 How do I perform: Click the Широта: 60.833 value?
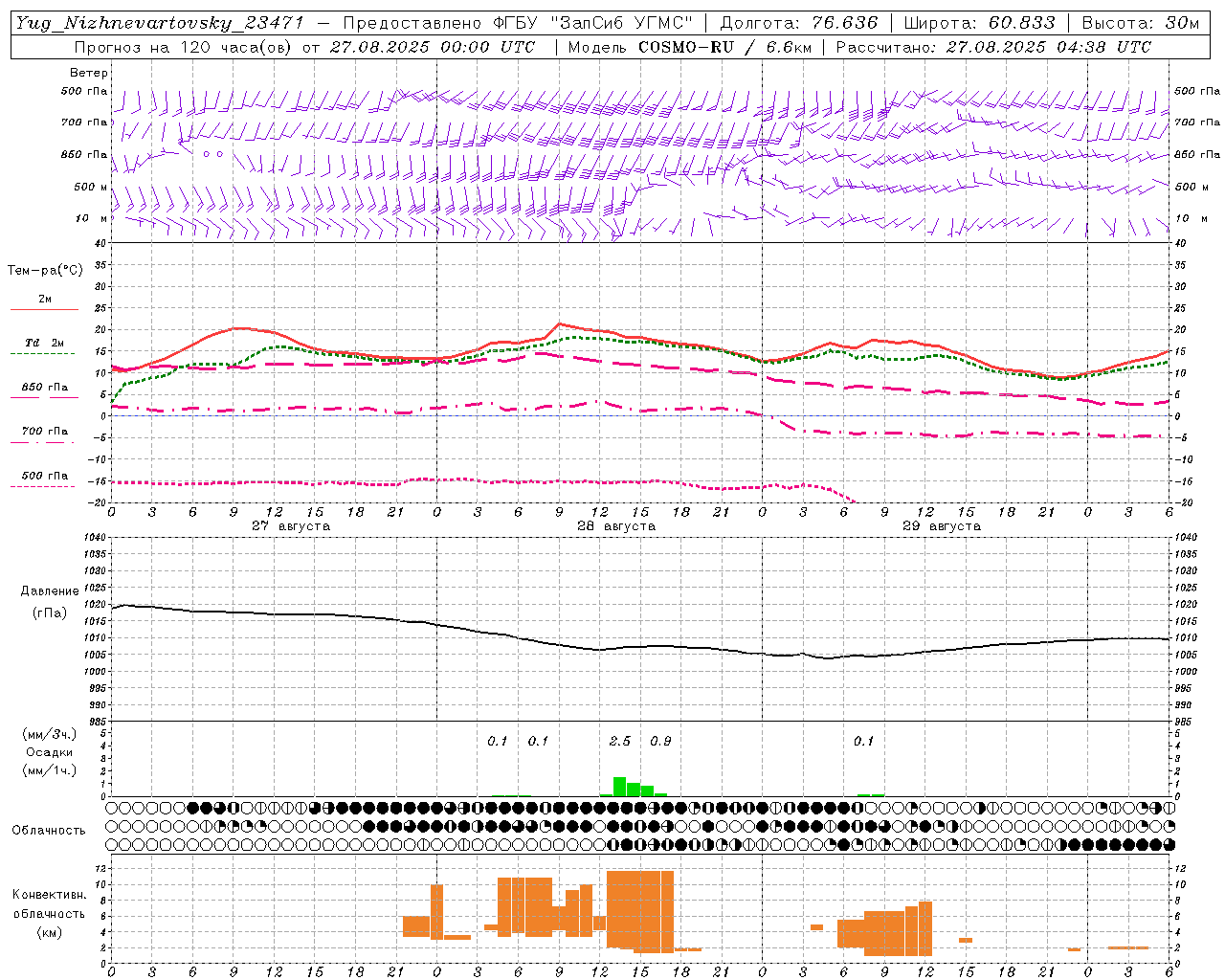[x=979, y=23]
